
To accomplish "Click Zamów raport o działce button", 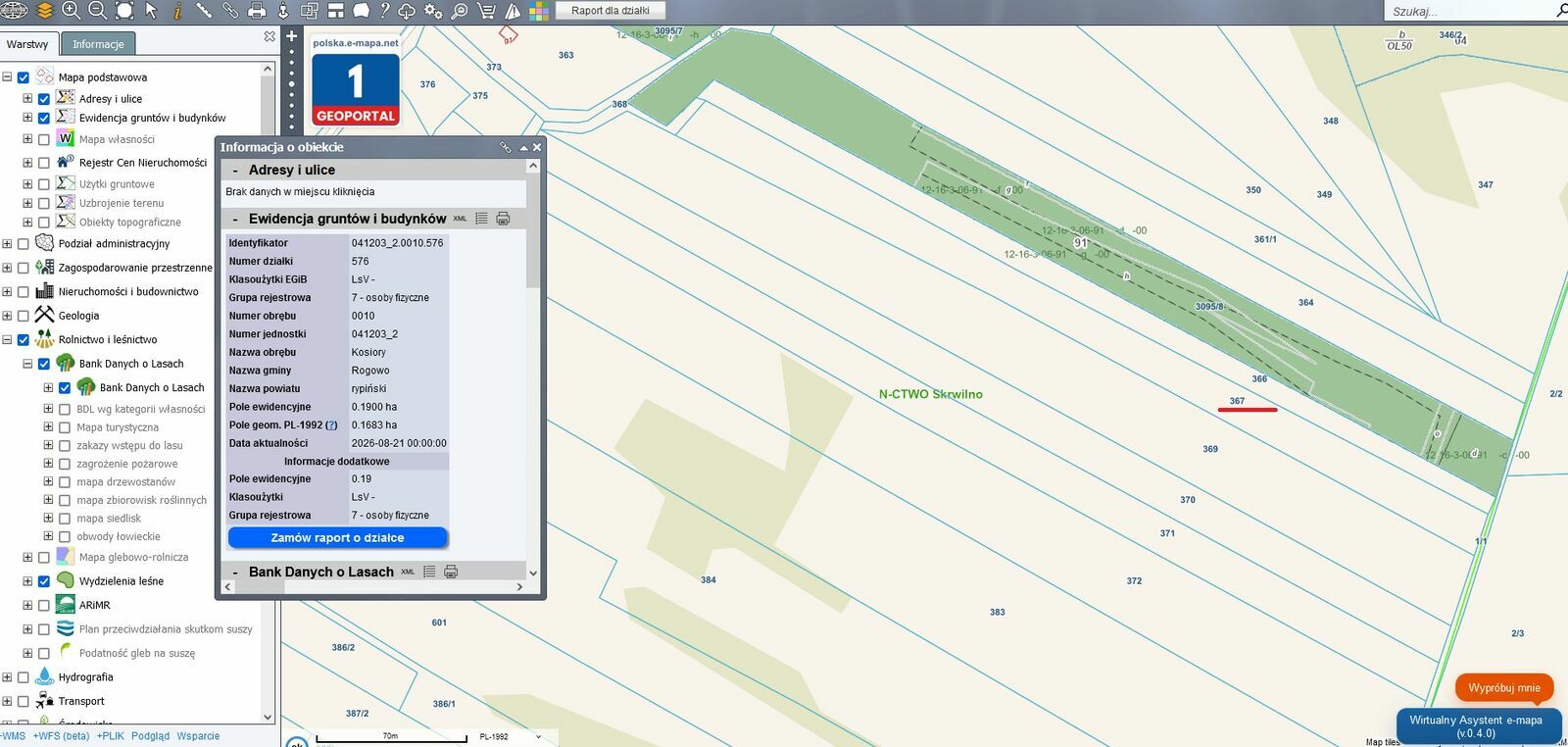I will click(337, 538).
